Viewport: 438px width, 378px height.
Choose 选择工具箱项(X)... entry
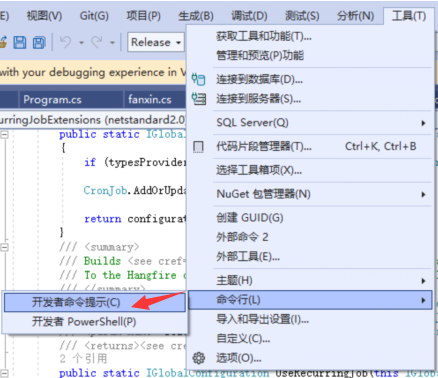[259, 170]
